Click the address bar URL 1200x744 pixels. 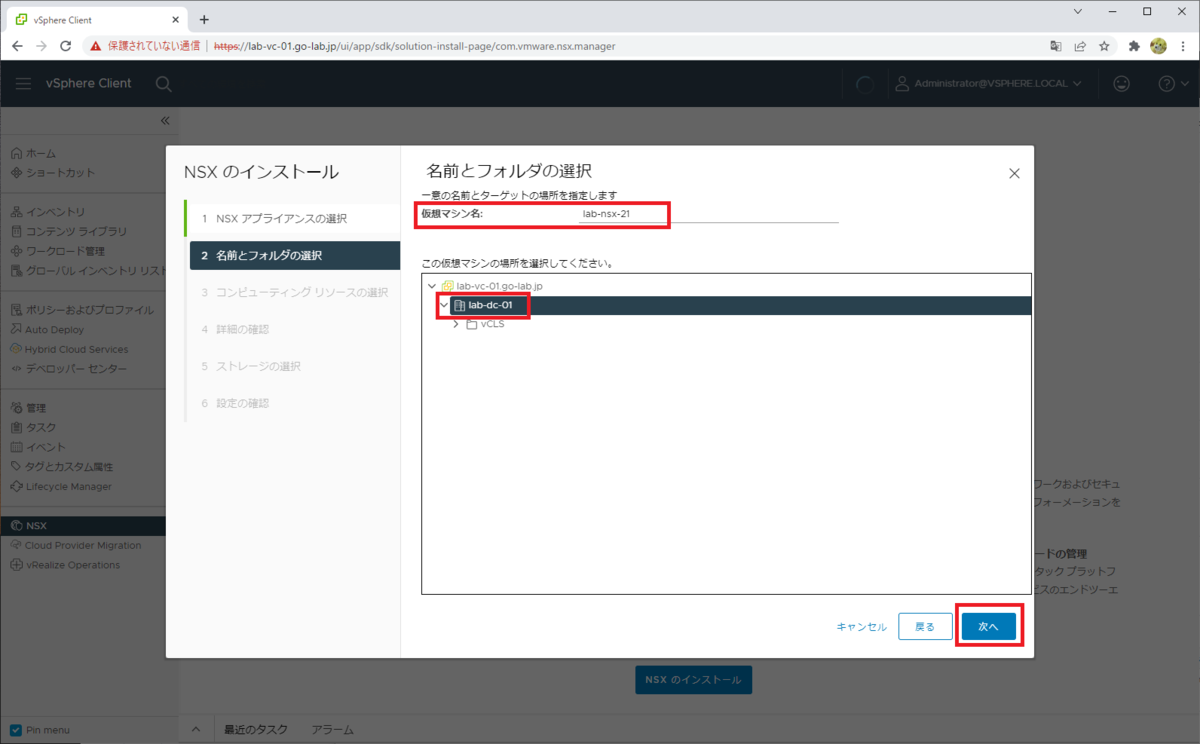(x=414, y=46)
